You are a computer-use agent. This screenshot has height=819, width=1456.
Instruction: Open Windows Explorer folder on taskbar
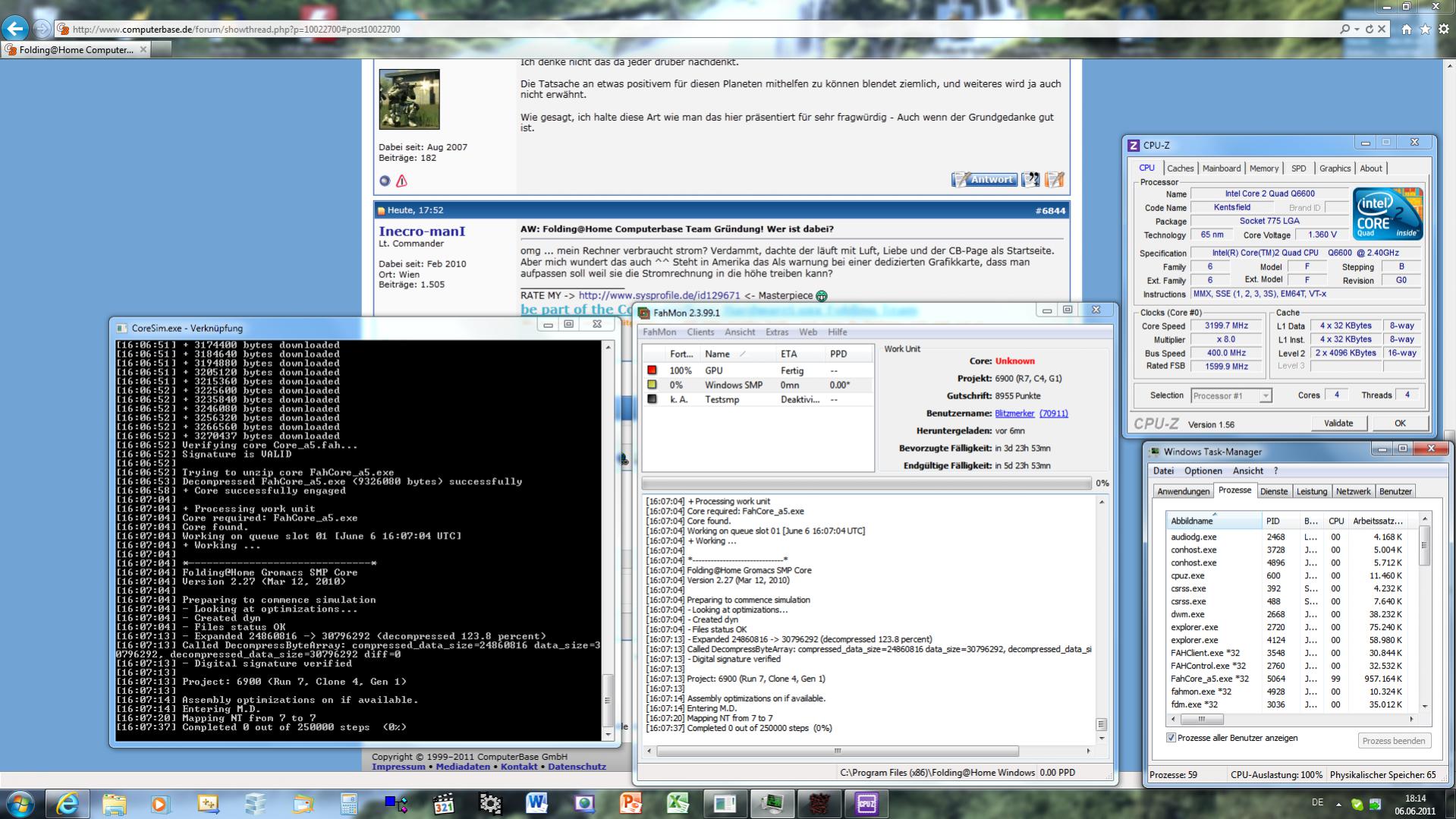(x=114, y=804)
